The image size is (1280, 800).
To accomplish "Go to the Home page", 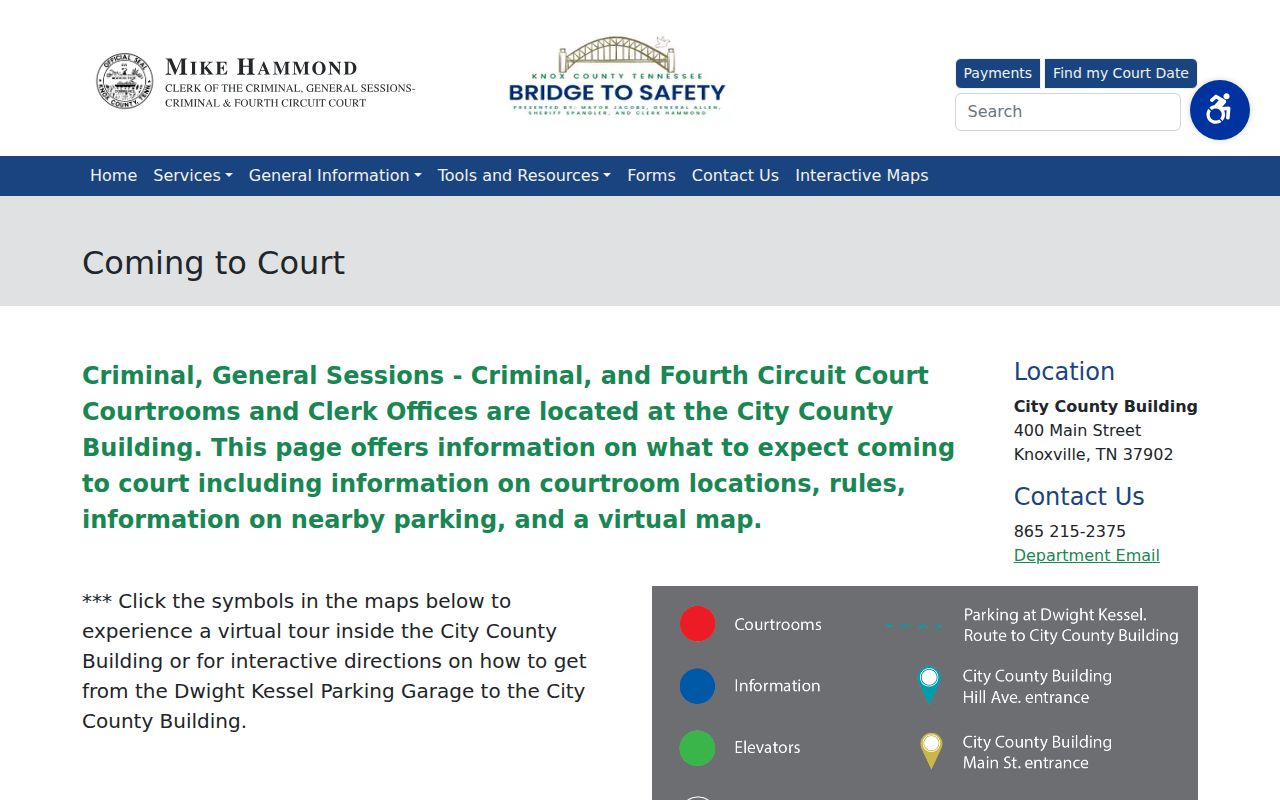I will pos(113,175).
